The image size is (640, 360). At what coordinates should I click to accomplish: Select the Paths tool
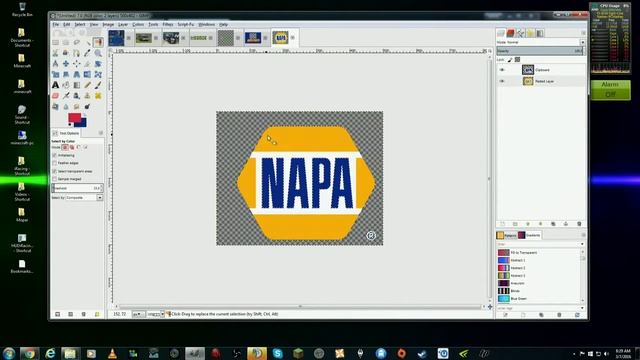pos(77,53)
